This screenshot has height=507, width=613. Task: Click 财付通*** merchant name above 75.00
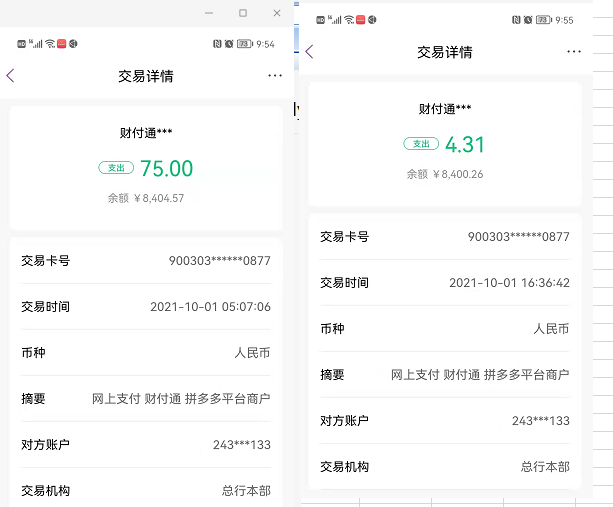tap(146, 132)
